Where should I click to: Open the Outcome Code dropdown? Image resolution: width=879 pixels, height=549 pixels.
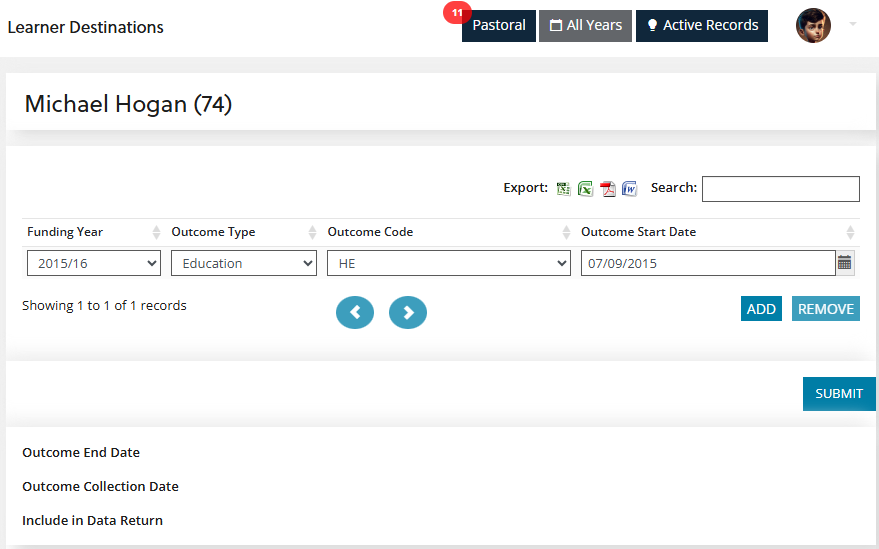448,263
